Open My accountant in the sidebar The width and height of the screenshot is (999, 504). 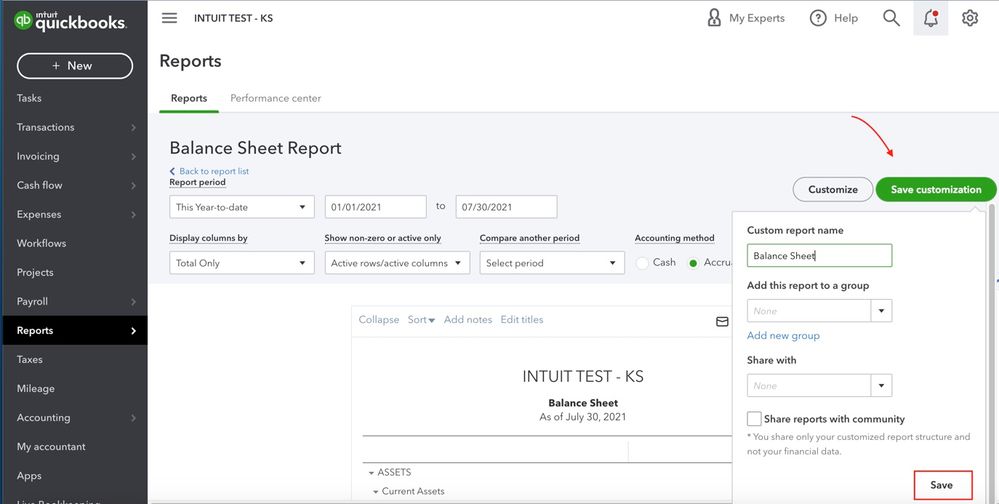coord(51,447)
